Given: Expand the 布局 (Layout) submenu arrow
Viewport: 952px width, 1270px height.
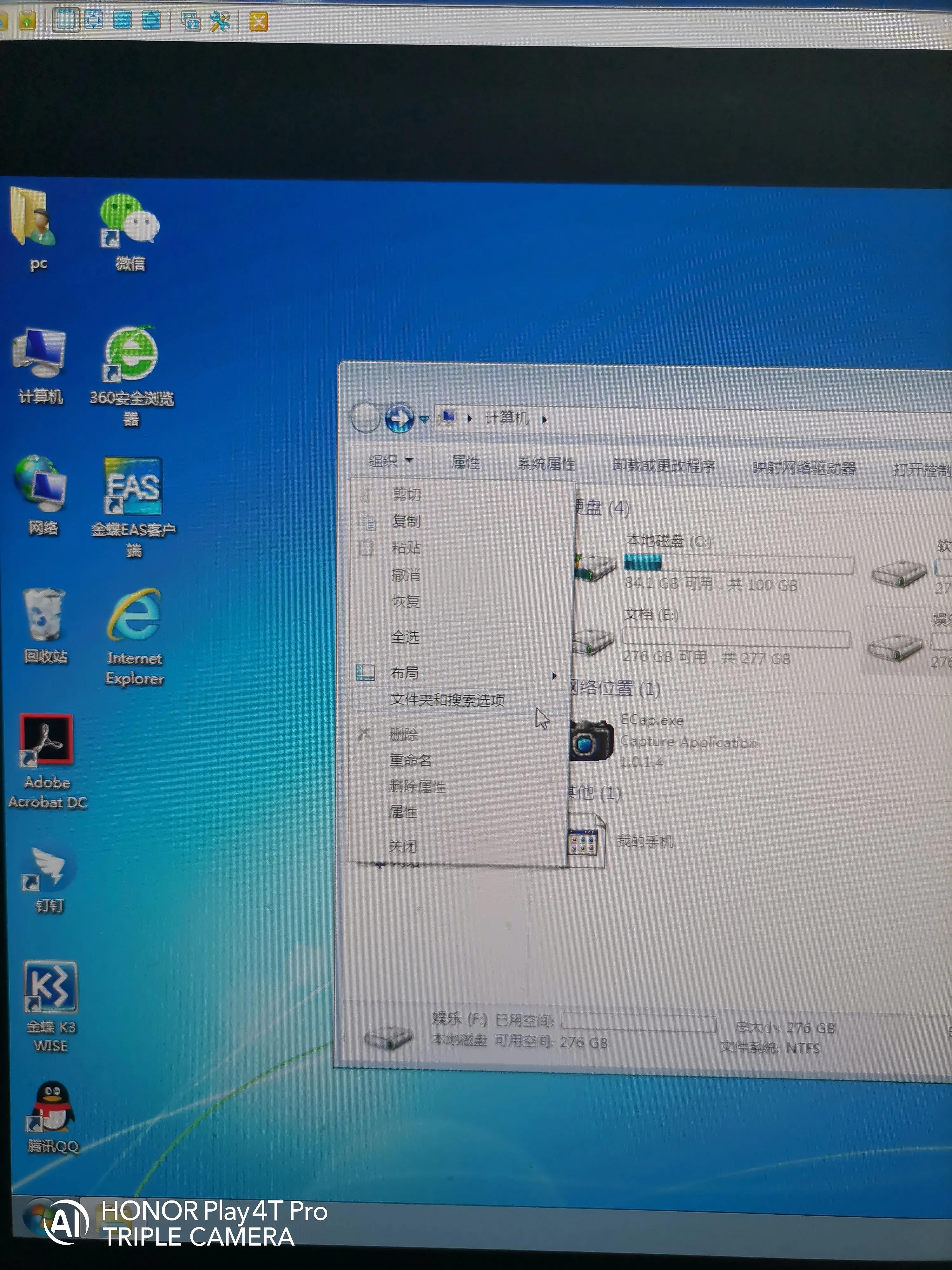Looking at the screenshot, I should 554,676.
